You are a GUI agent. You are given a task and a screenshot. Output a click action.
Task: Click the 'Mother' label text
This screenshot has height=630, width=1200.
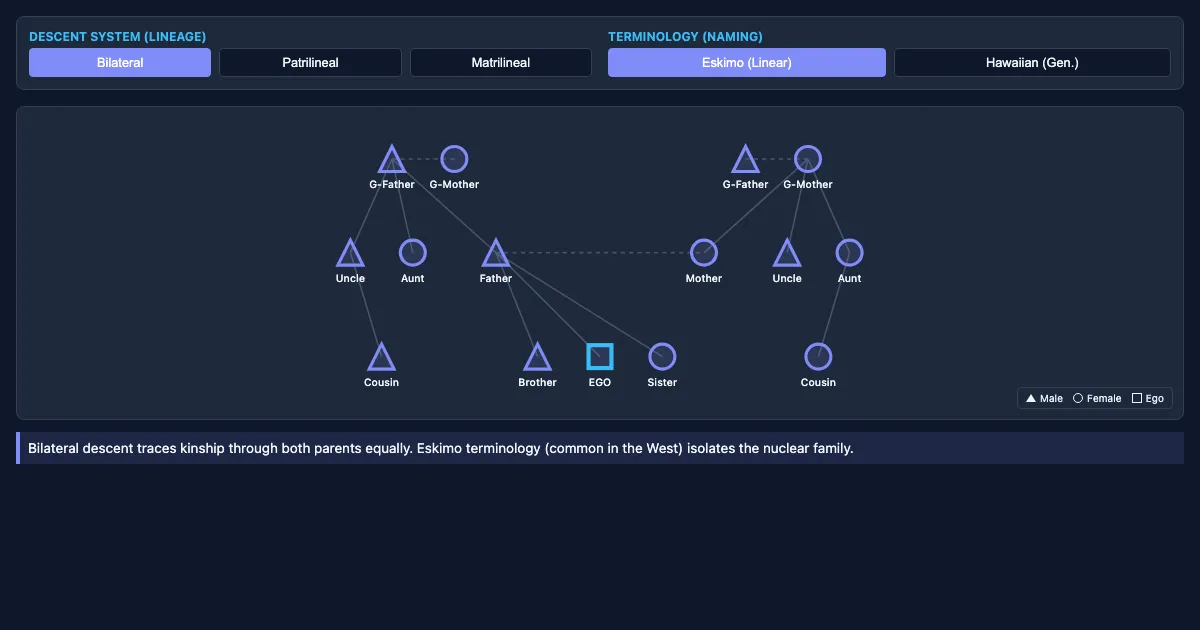tap(704, 279)
